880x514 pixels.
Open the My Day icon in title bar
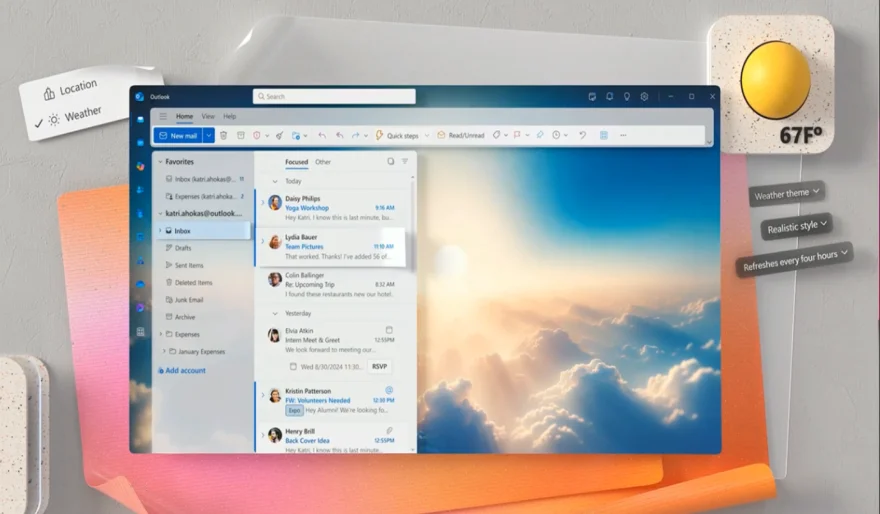pyautogui.click(x=592, y=97)
